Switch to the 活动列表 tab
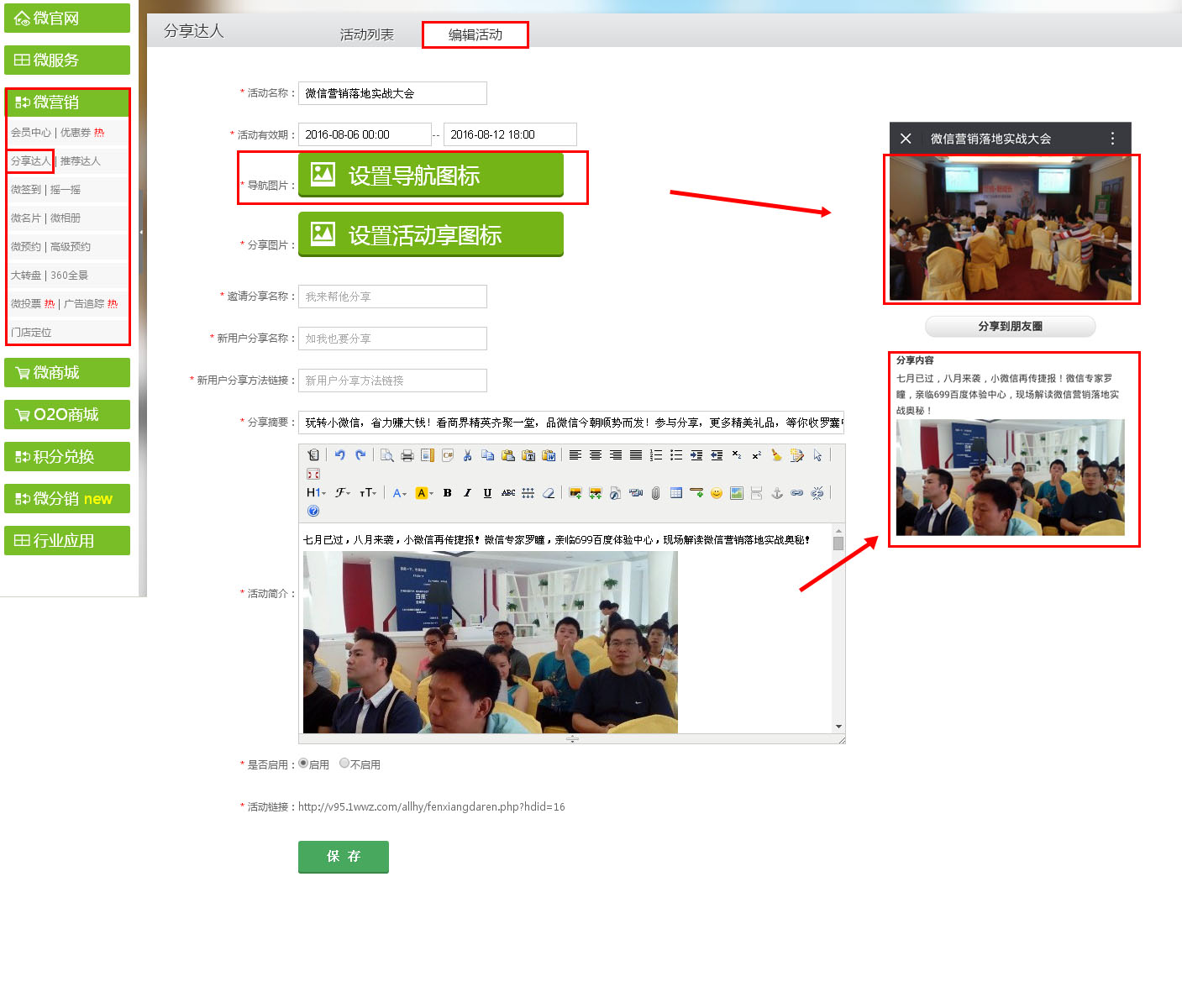This screenshot has height=1008, width=1182. pyautogui.click(x=366, y=34)
